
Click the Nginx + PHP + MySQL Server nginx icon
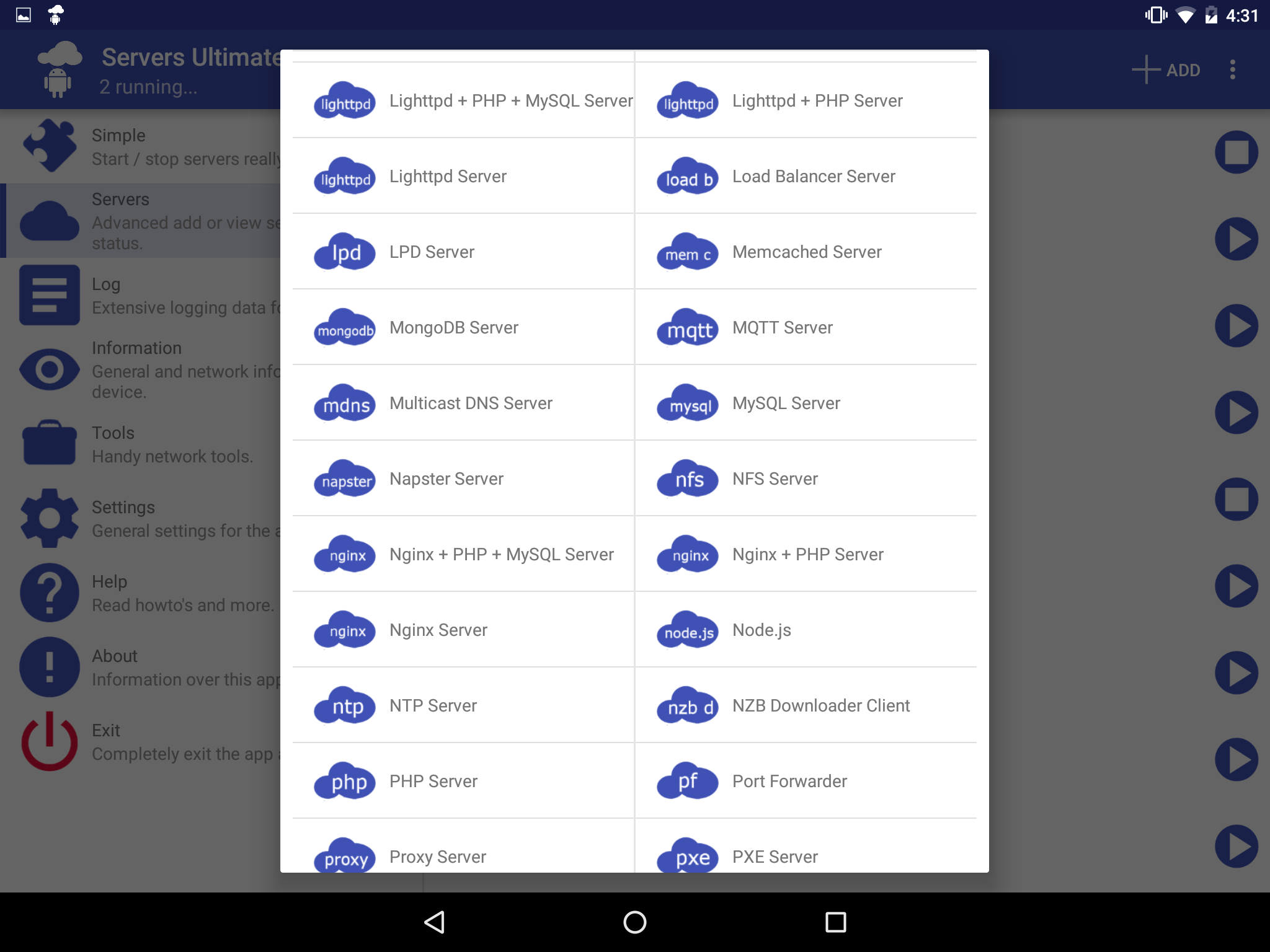click(x=345, y=555)
